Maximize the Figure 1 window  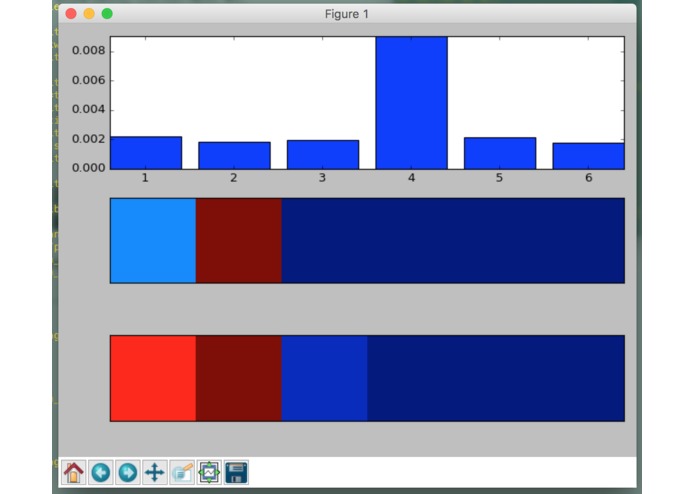107,14
